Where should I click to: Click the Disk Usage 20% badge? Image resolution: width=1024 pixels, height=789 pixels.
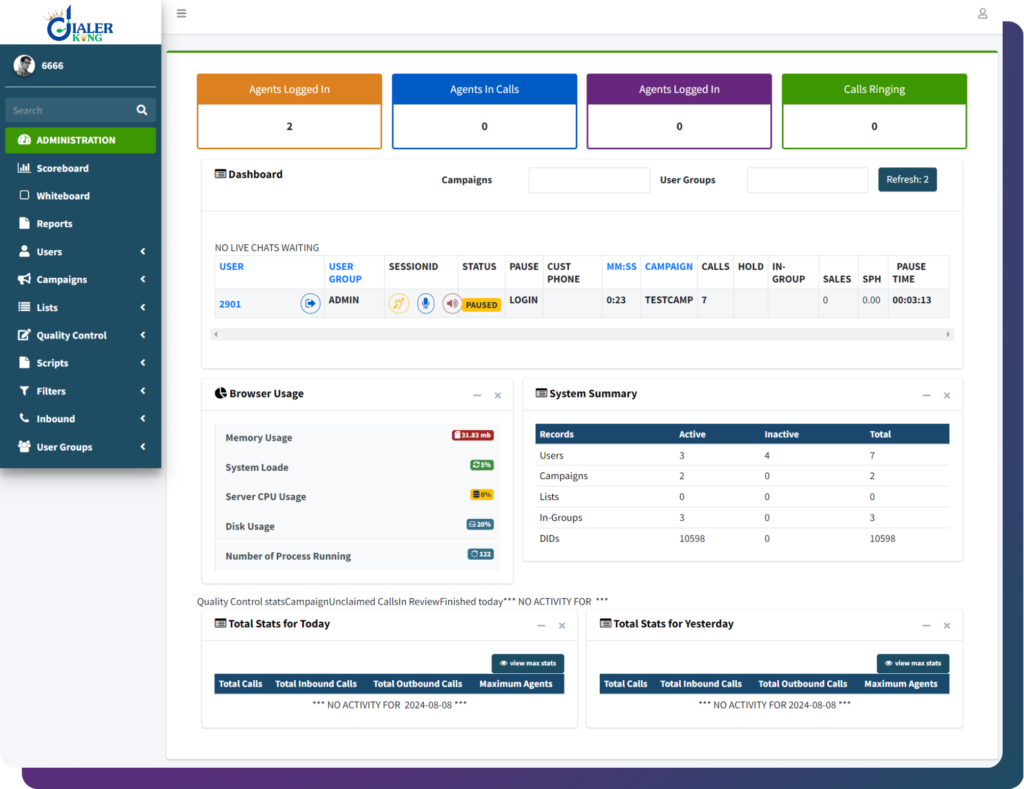tap(480, 524)
